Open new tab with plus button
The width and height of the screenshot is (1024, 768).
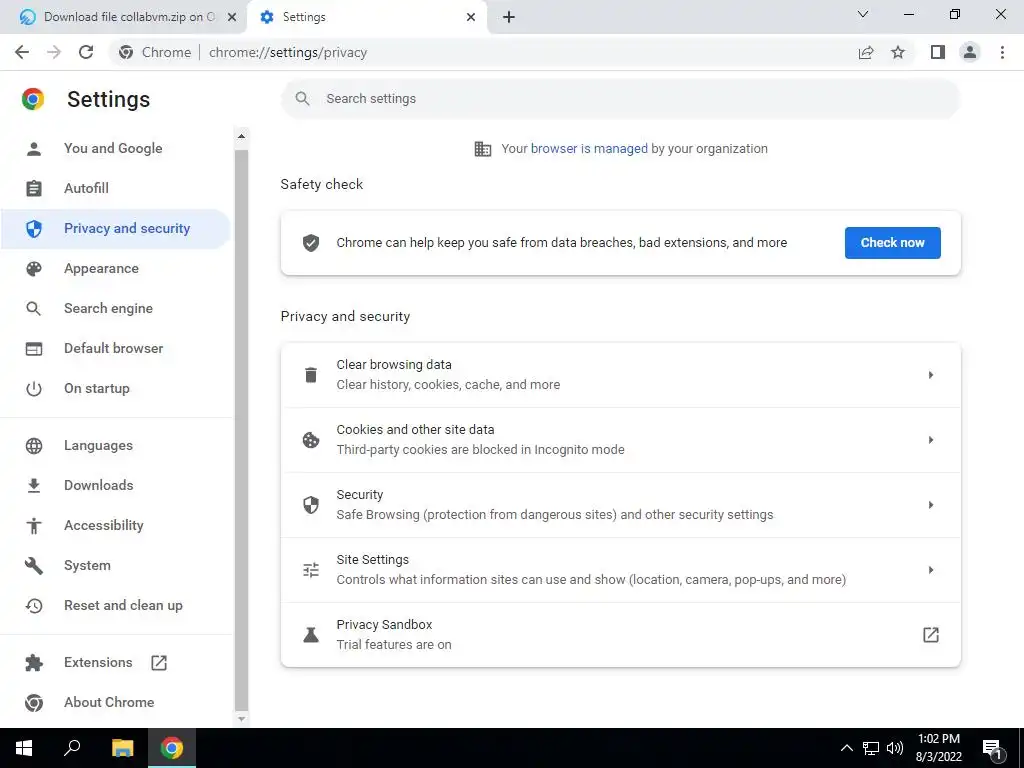click(x=509, y=17)
